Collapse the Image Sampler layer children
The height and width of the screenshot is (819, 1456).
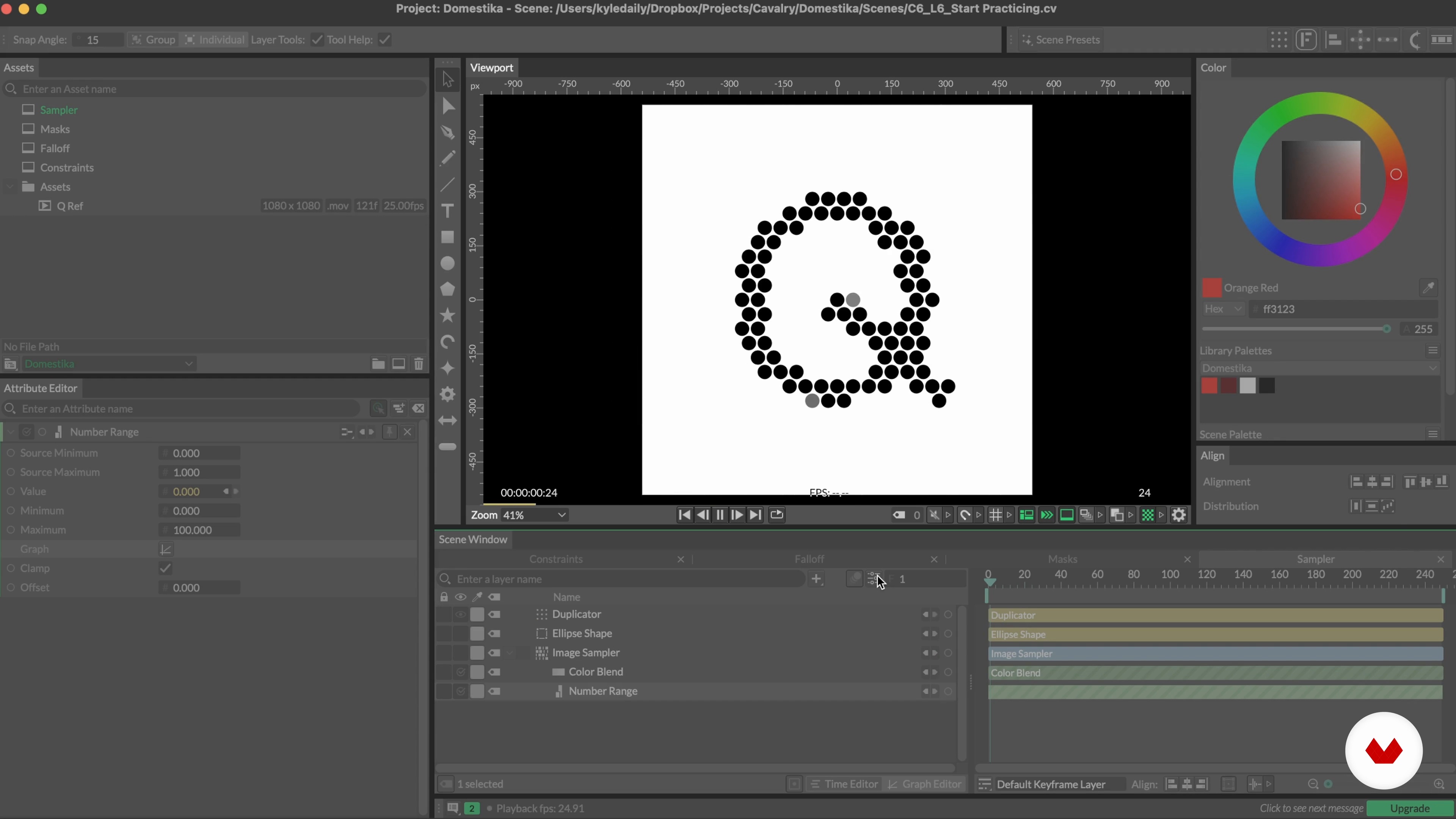509,653
